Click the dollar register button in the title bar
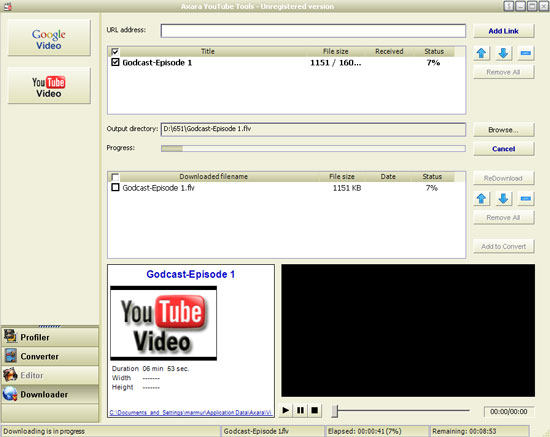 pos(508,6)
